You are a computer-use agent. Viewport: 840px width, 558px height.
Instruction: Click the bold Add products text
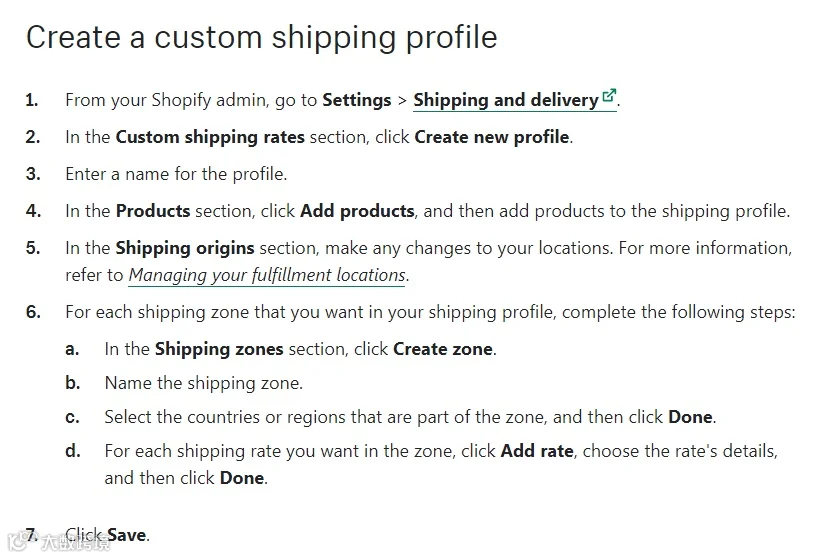click(x=357, y=211)
